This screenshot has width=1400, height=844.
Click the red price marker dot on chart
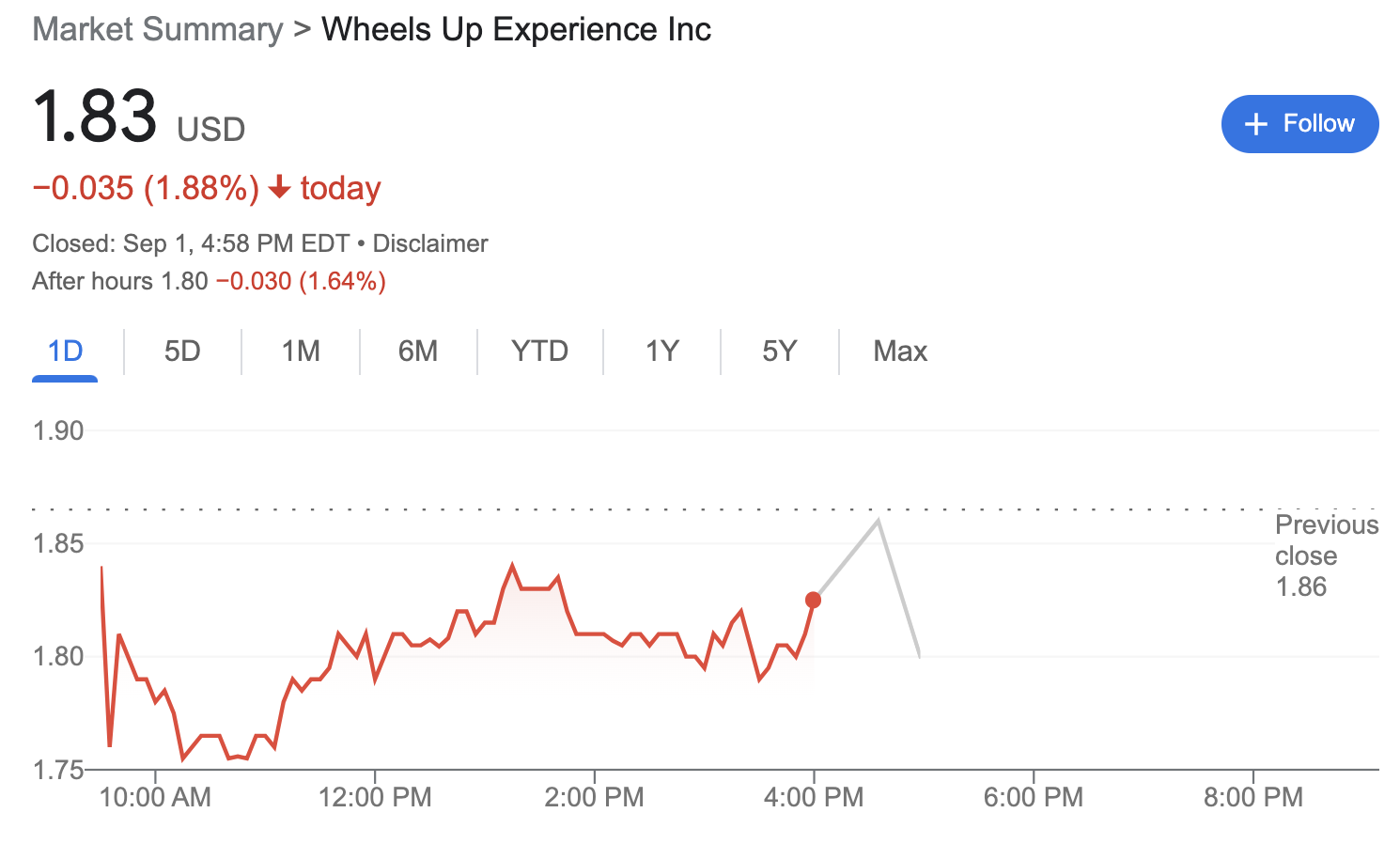(x=814, y=599)
